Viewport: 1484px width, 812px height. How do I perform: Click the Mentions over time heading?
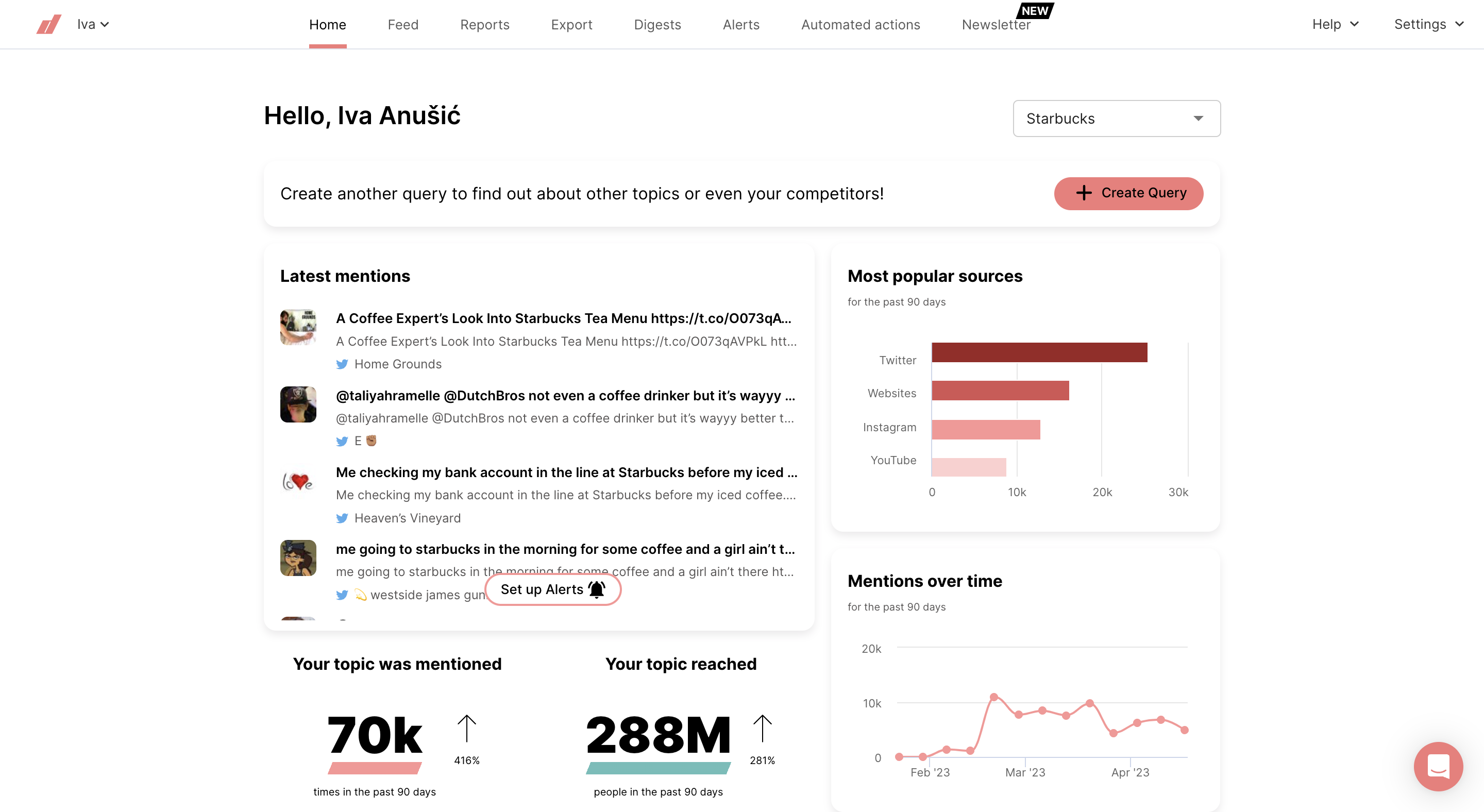click(924, 581)
